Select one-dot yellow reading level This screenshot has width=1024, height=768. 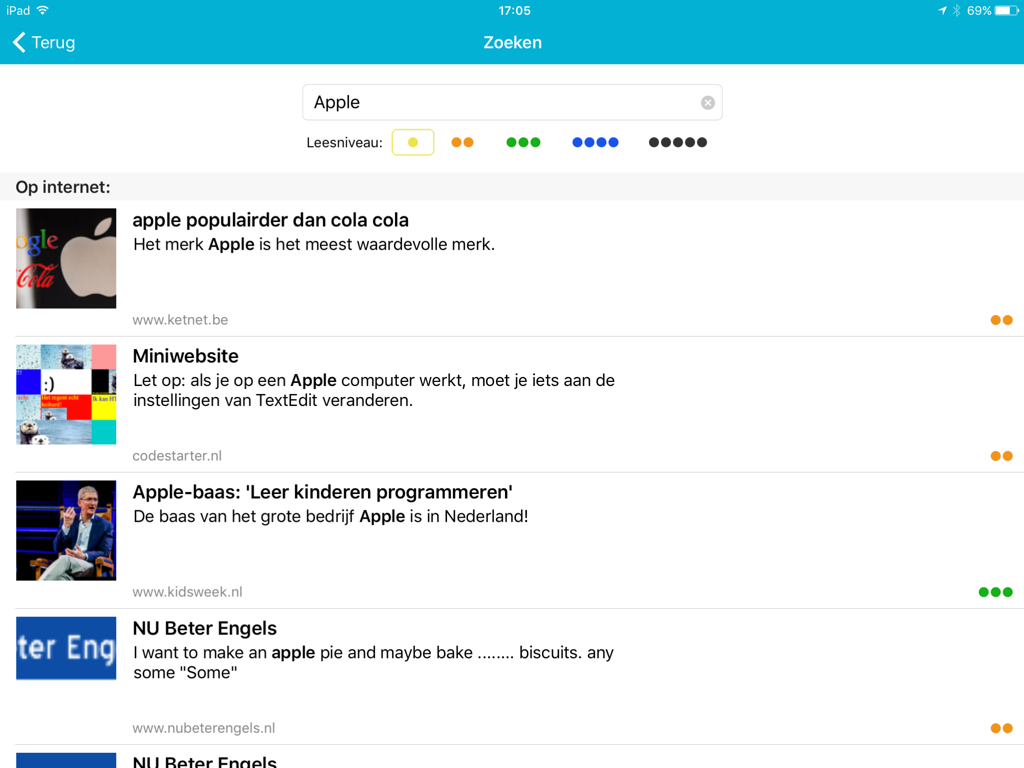[x=413, y=142]
